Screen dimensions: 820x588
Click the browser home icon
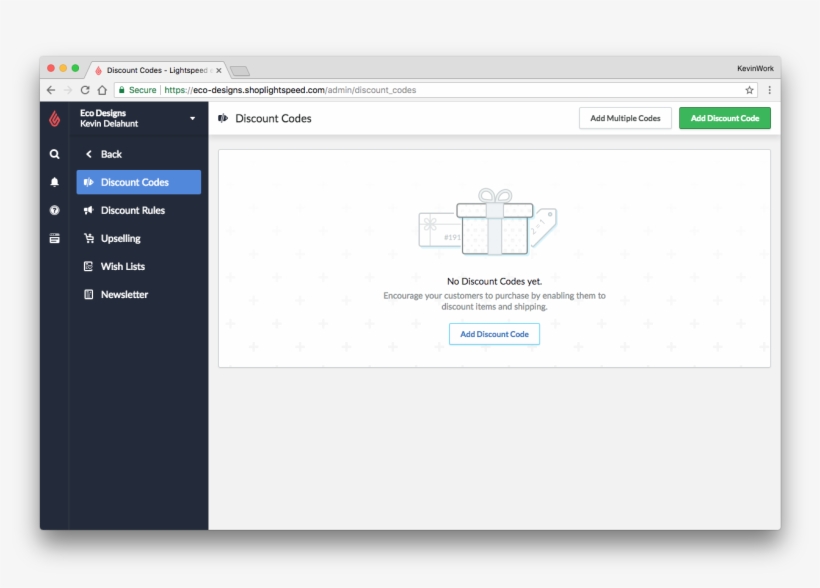102,90
